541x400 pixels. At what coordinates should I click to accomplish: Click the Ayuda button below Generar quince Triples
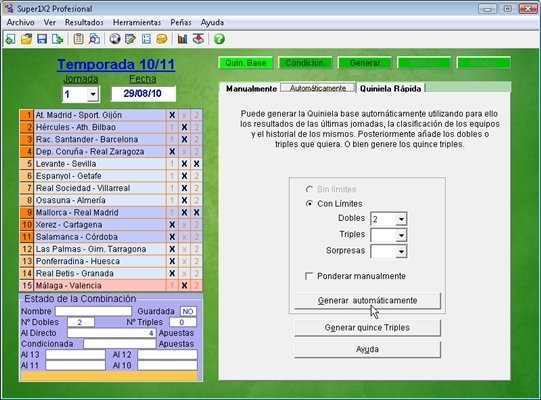click(x=367, y=349)
